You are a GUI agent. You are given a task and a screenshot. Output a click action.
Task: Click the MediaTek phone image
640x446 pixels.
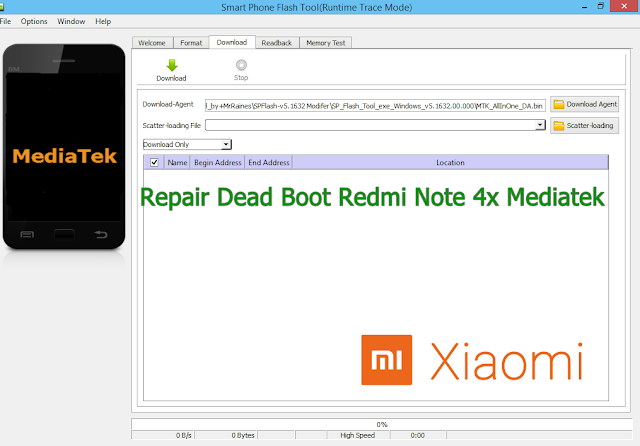(x=64, y=147)
